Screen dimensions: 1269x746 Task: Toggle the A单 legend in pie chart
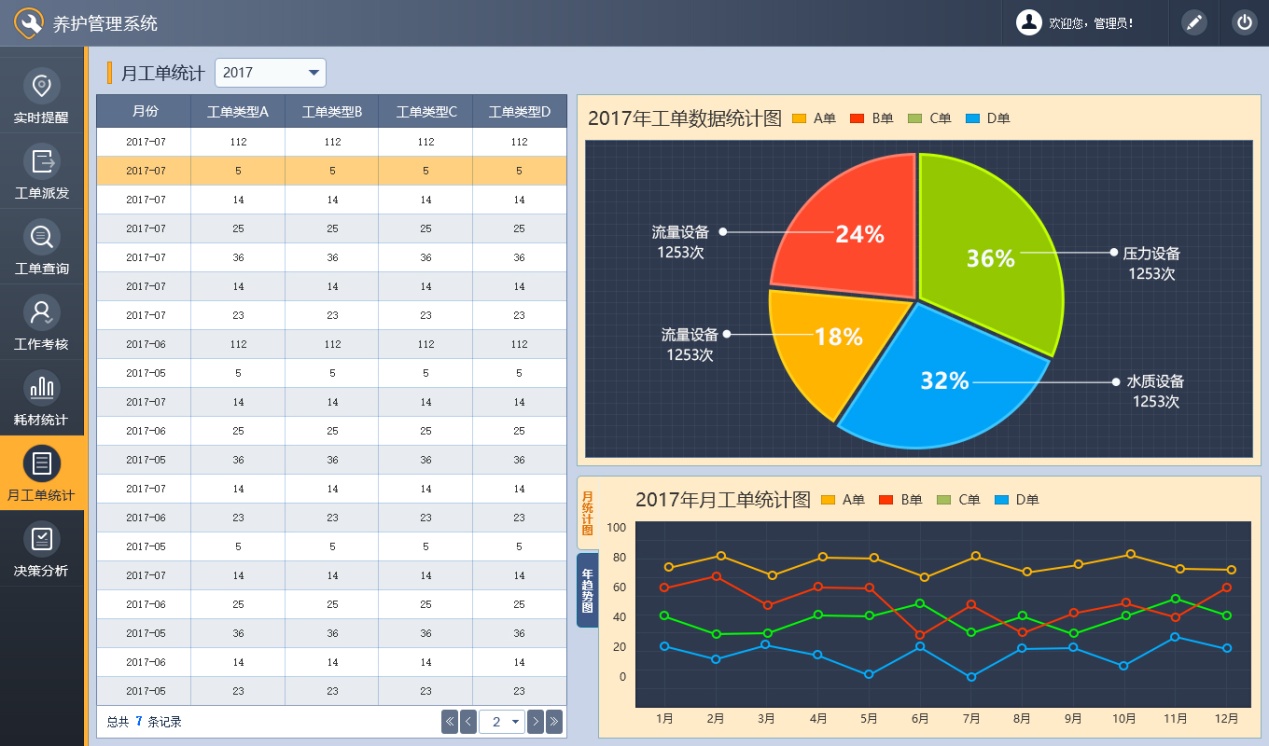[x=814, y=119]
